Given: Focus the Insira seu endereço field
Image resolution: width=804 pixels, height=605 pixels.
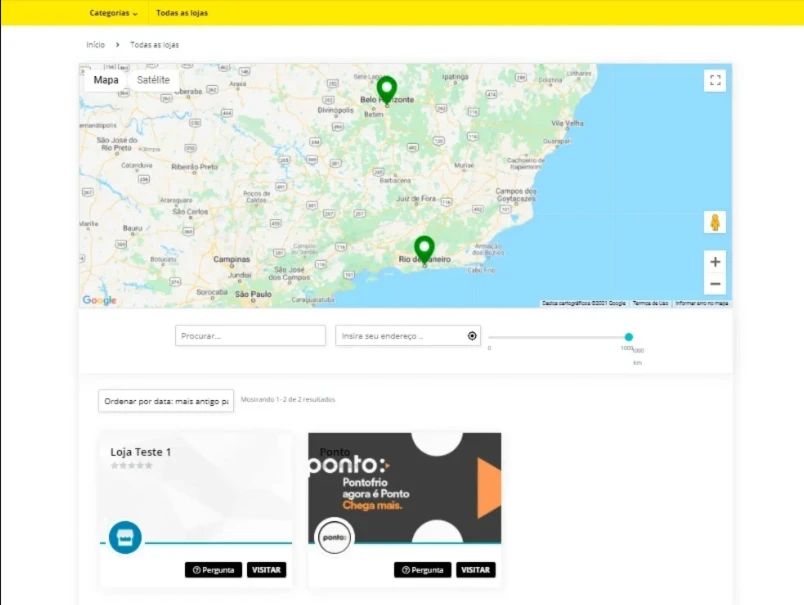Looking at the screenshot, I should click(x=408, y=336).
